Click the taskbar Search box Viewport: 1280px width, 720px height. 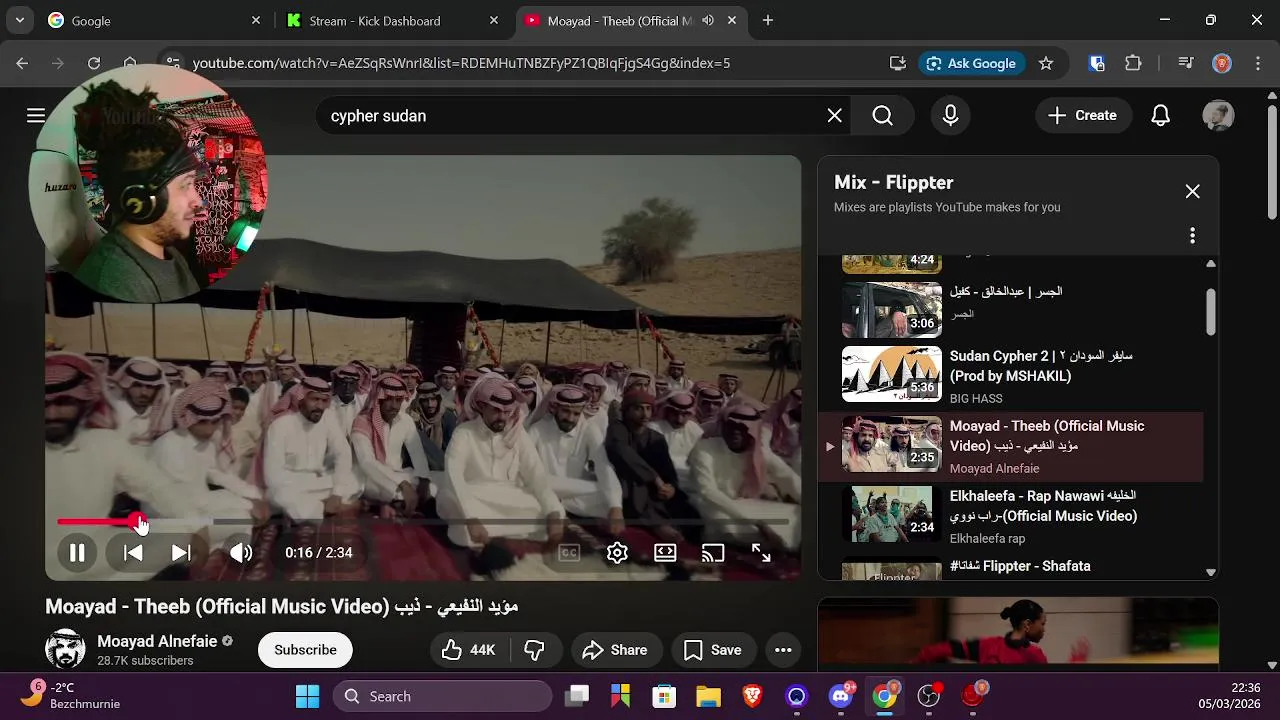pos(442,696)
